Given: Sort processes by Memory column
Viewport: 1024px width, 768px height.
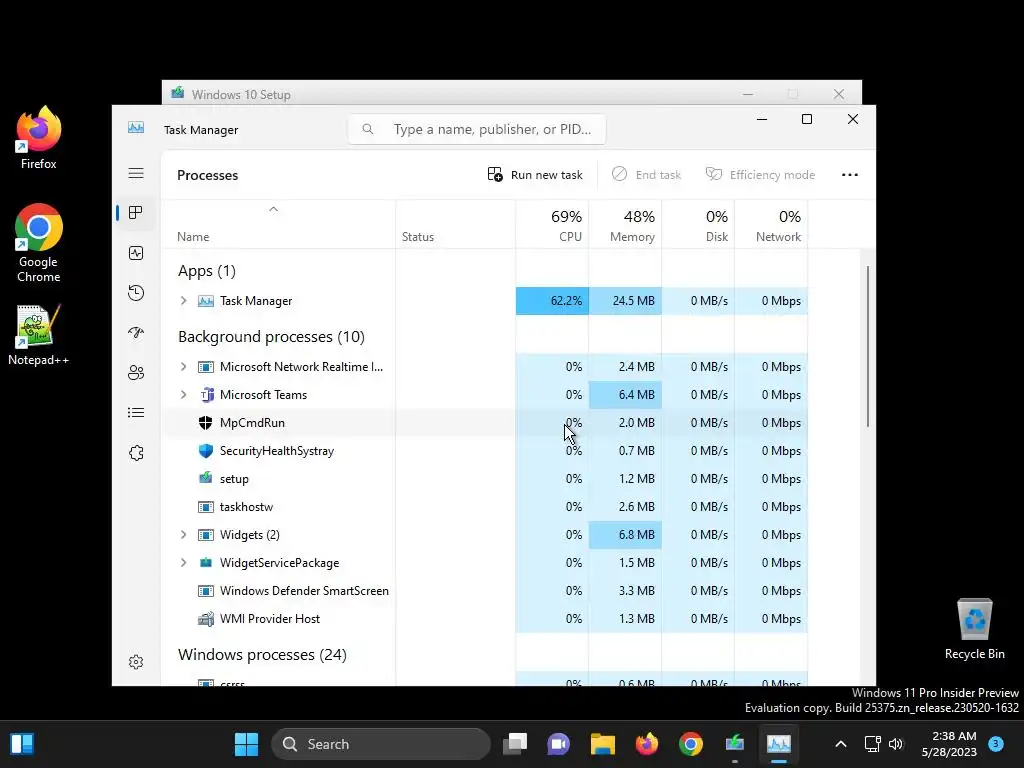Looking at the screenshot, I should click(x=626, y=225).
